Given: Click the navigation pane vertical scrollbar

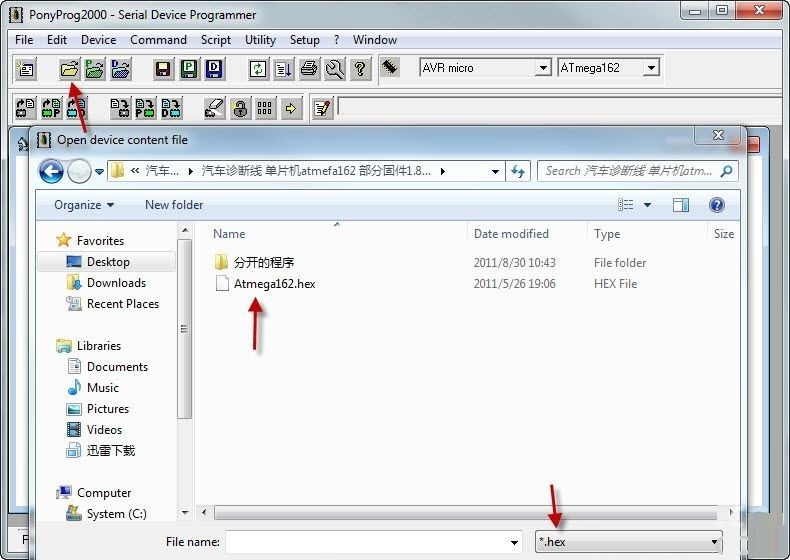Looking at the screenshot, I should pyautogui.click(x=185, y=329).
